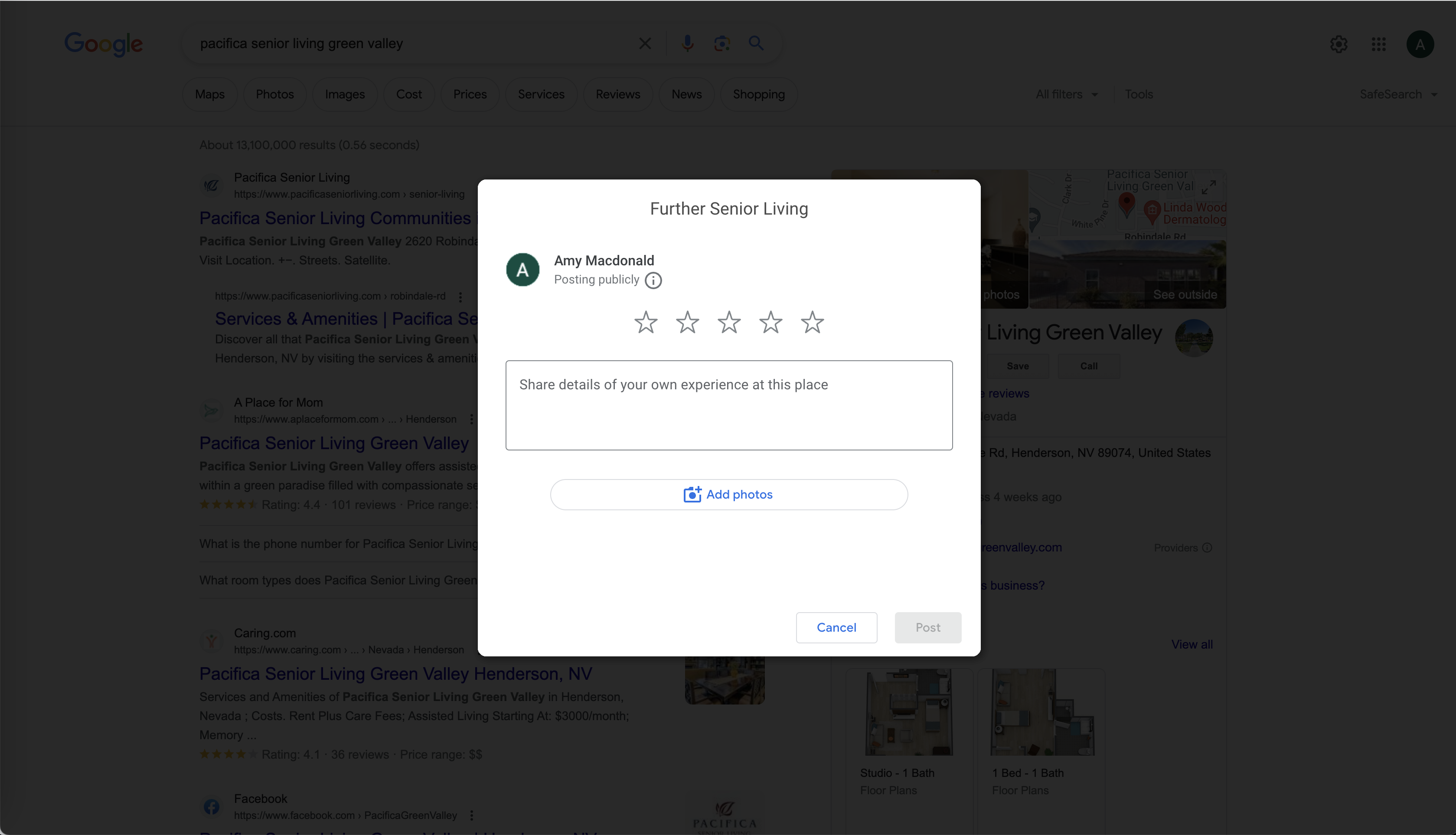Switch to Shopping search tab
Viewport: 1456px width, 835px height.
point(759,94)
